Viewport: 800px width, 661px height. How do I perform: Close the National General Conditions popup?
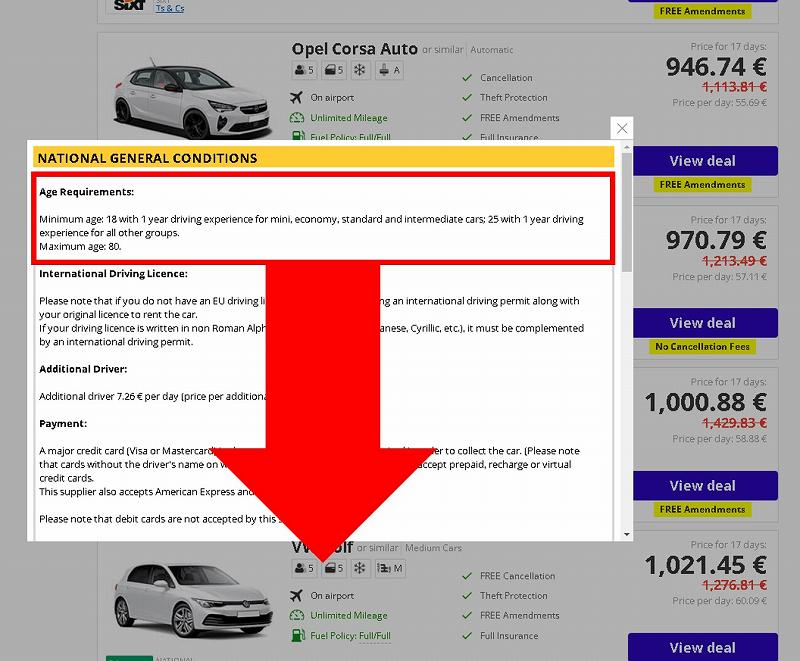point(621,128)
